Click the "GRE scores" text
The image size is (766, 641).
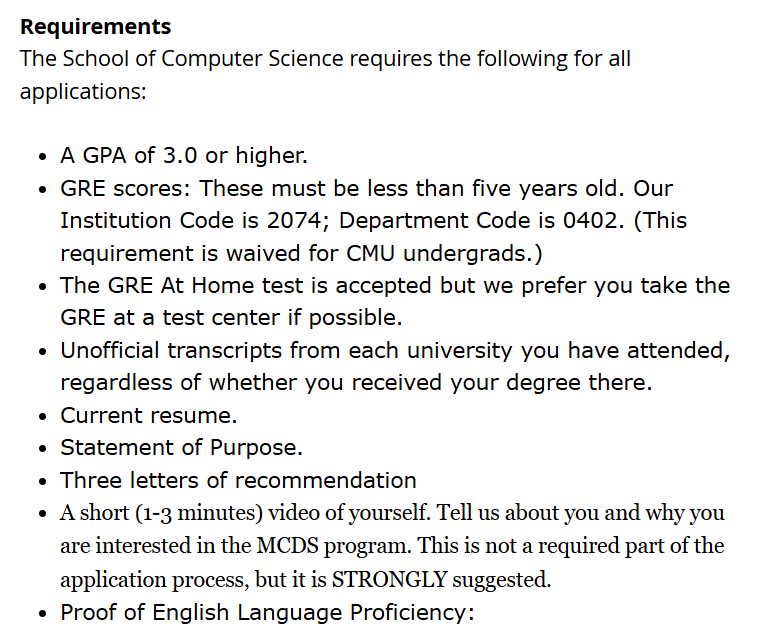(x=125, y=189)
